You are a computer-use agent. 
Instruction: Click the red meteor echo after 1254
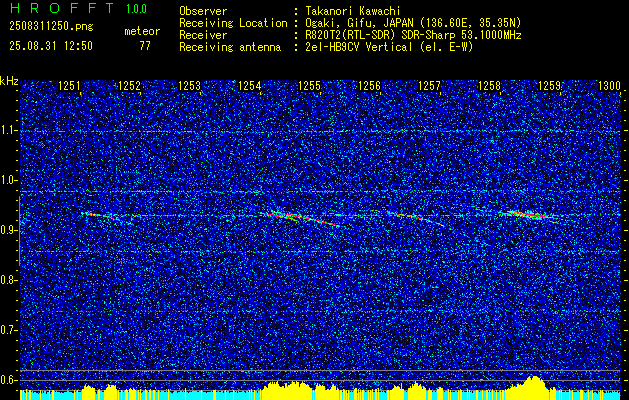click(300, 219)
